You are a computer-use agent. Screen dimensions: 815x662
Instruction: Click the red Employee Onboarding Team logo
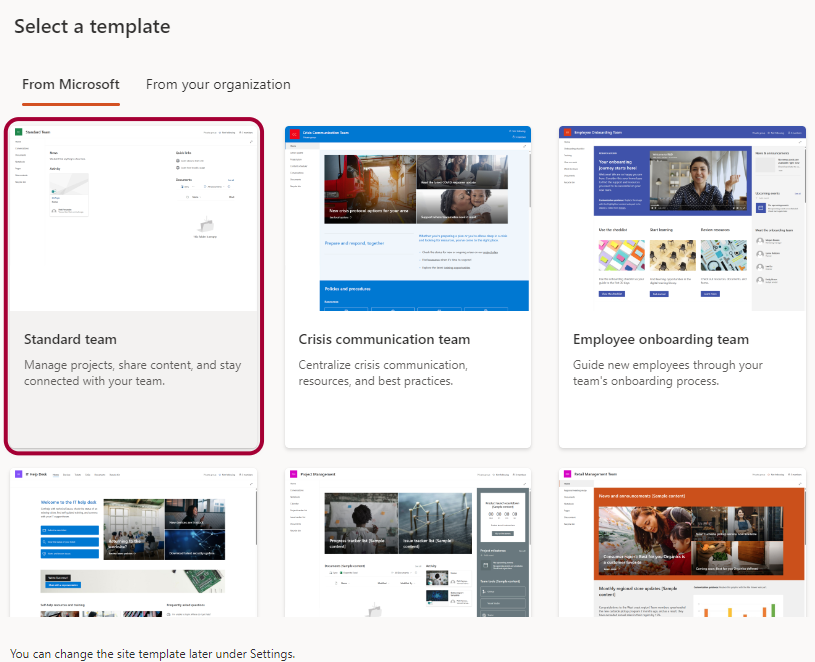[x=567, y=132]
